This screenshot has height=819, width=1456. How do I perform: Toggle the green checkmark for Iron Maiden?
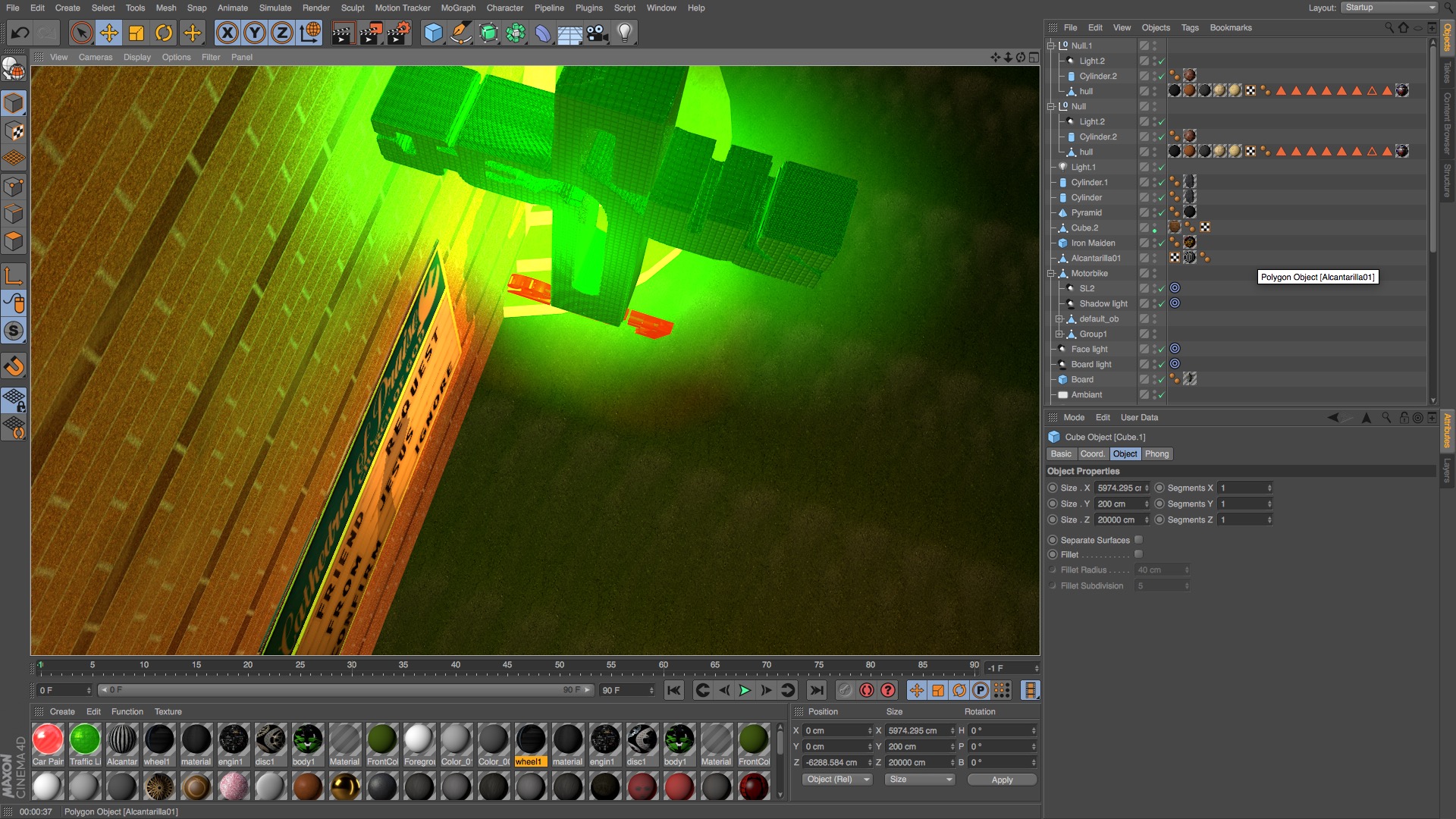[x=1161, y=243]
